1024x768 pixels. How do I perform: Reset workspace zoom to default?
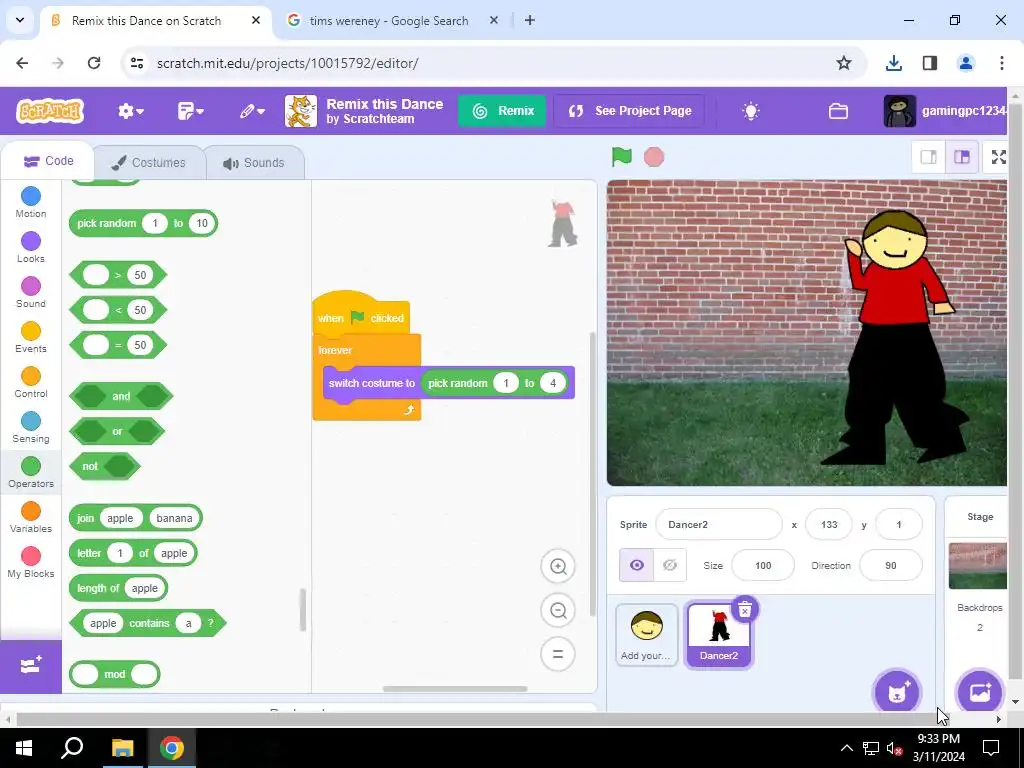(558, 654)
